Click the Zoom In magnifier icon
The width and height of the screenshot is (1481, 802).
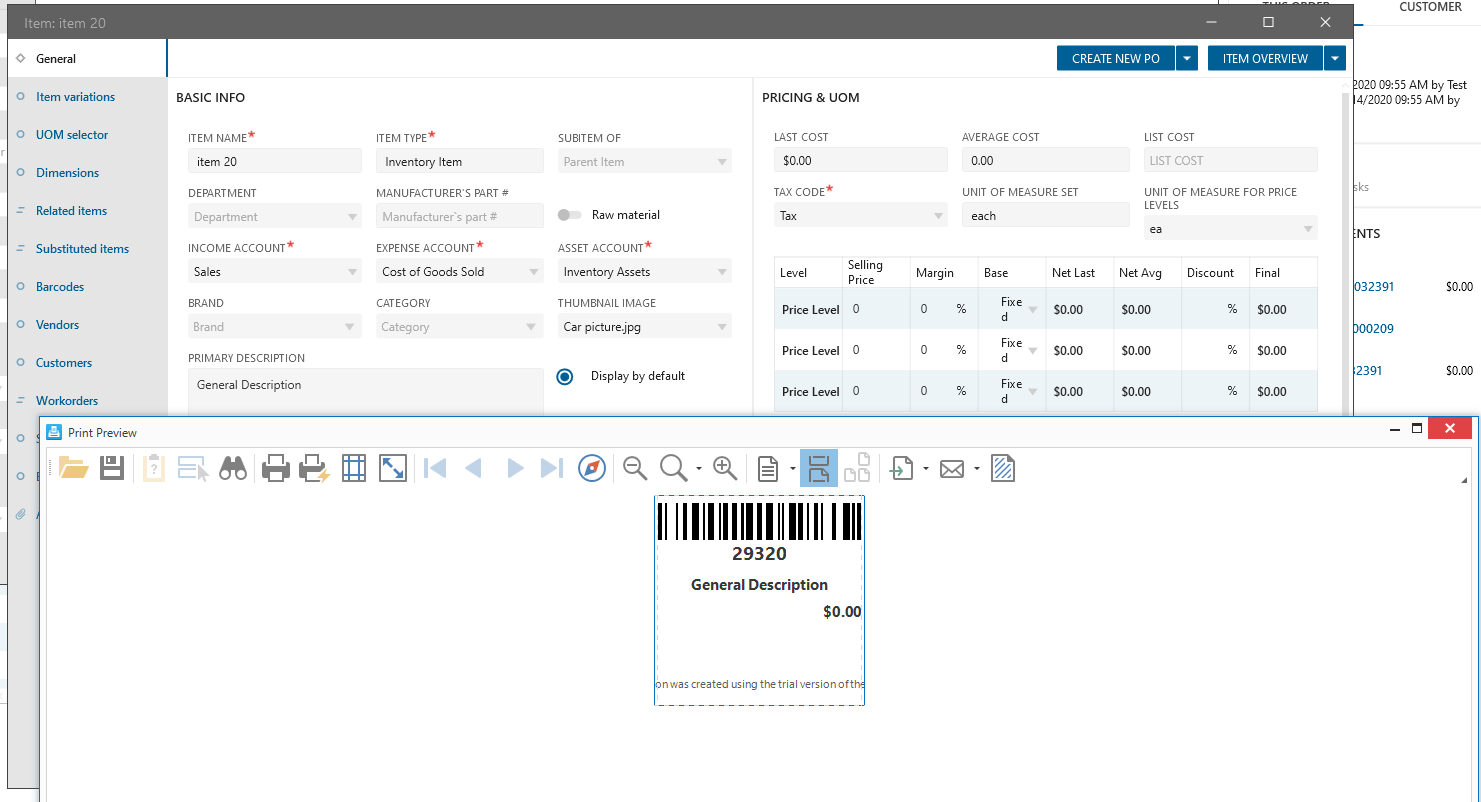tap(725, 468)
